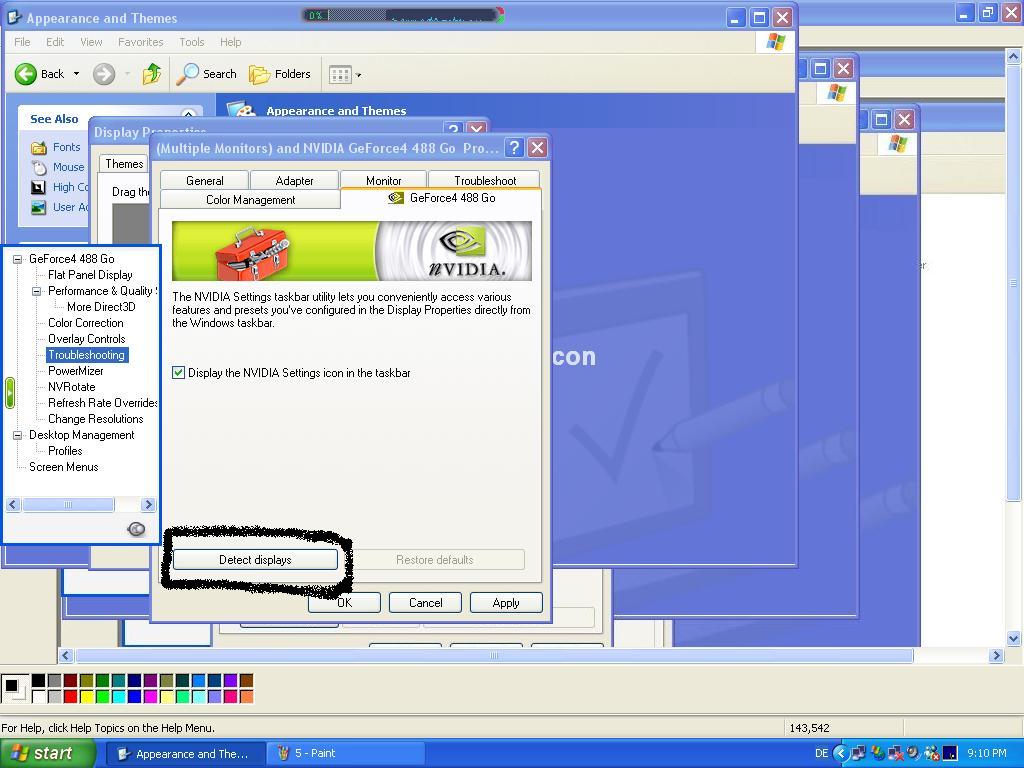Click Paint's vertical scroll down arrow
The width and height of the screenshot is (1024, 768).
point(1013,638)
